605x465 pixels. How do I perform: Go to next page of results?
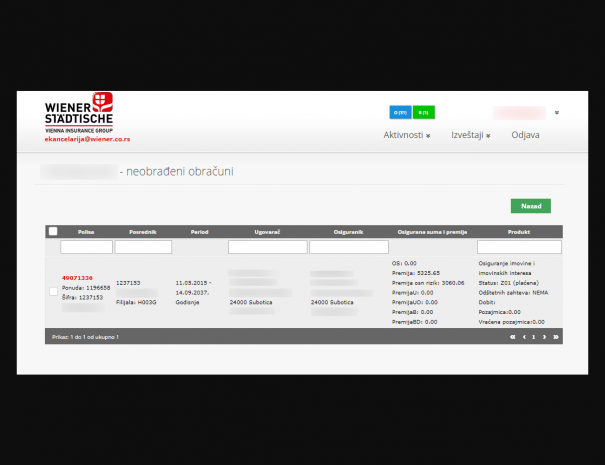(544, 337)
